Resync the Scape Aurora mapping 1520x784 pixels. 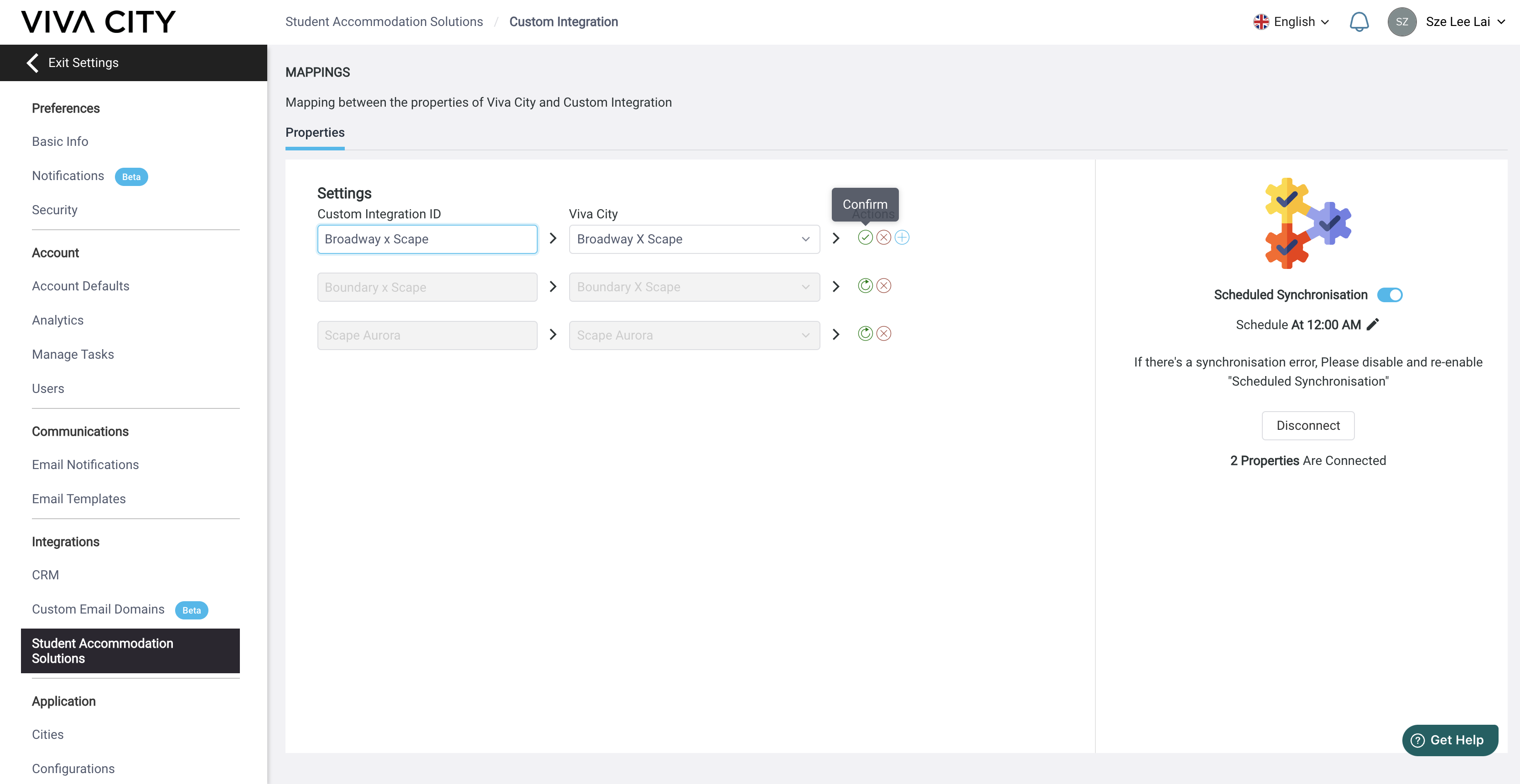point(865,334)
